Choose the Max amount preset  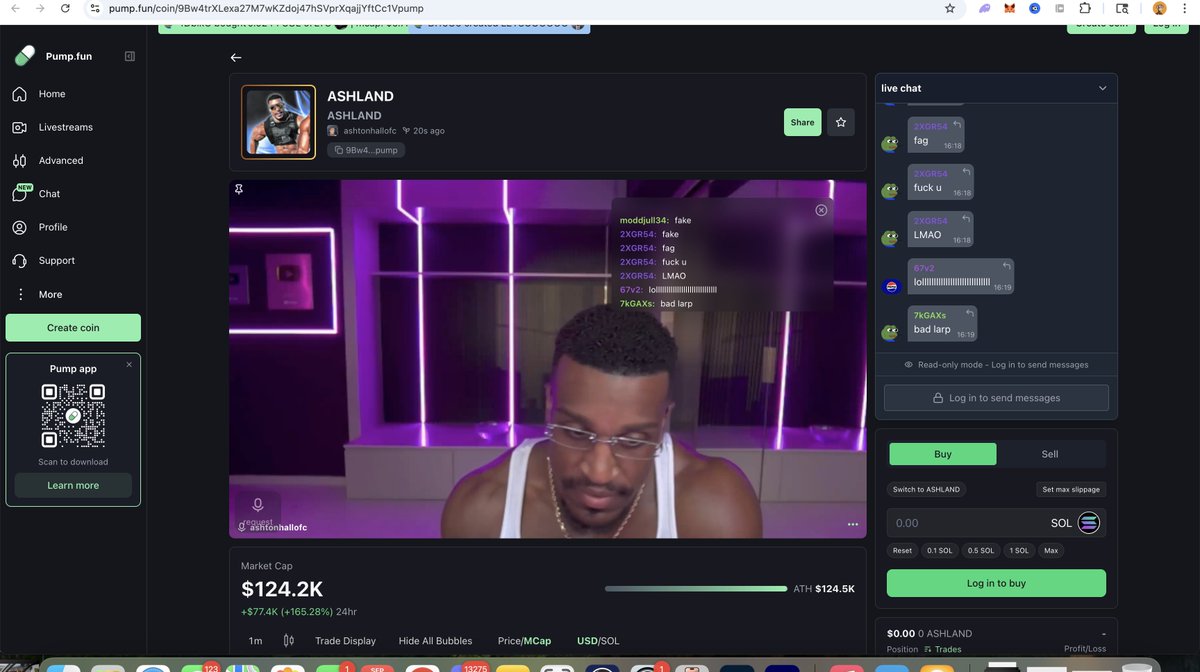[1051, 551]
